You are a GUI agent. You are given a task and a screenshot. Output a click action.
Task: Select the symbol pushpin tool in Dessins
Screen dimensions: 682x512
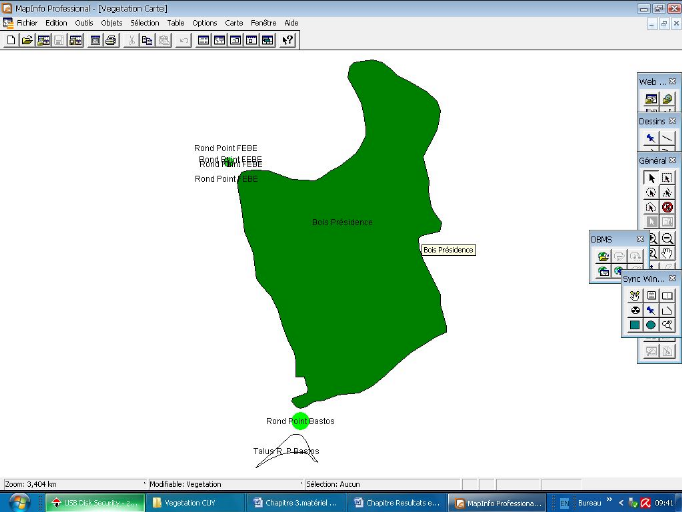point(651,138)
